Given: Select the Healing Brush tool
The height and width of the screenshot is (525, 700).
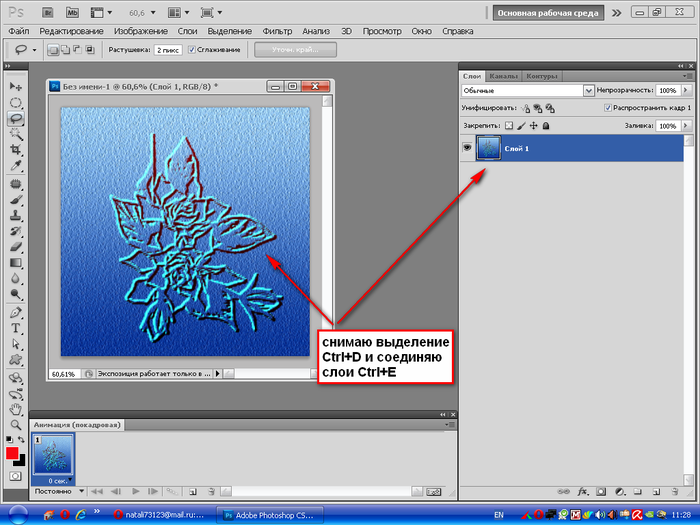Looking at the screenshot, I should click(16, 183).
